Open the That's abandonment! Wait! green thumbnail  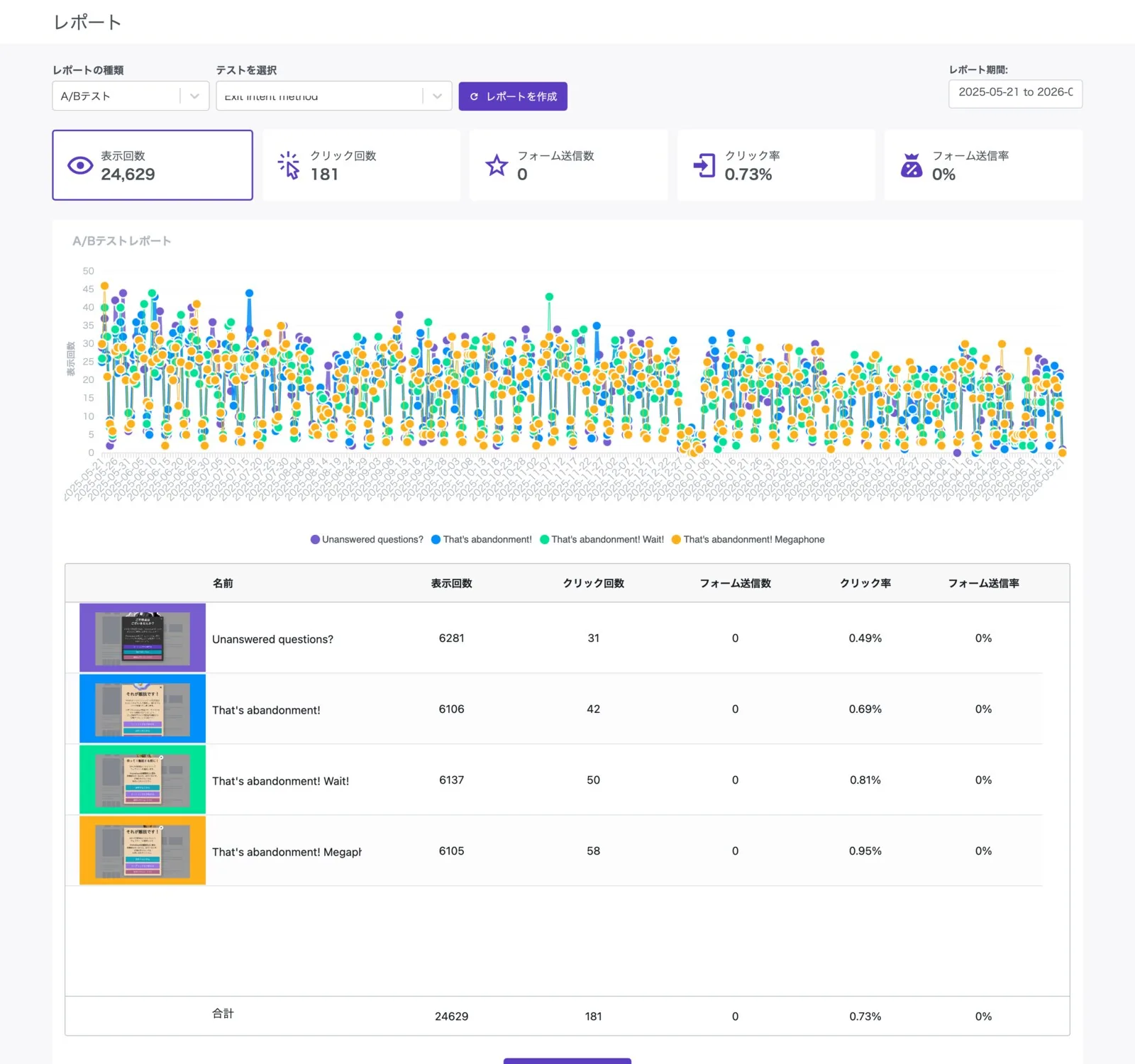point(143,780)
